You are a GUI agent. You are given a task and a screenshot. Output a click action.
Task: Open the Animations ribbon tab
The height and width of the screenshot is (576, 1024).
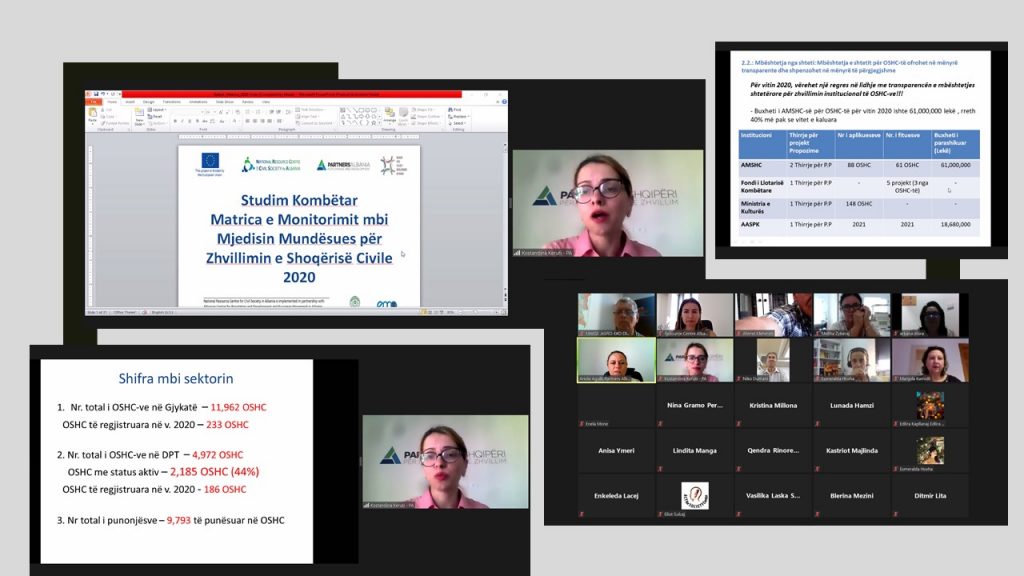[198, 102]
